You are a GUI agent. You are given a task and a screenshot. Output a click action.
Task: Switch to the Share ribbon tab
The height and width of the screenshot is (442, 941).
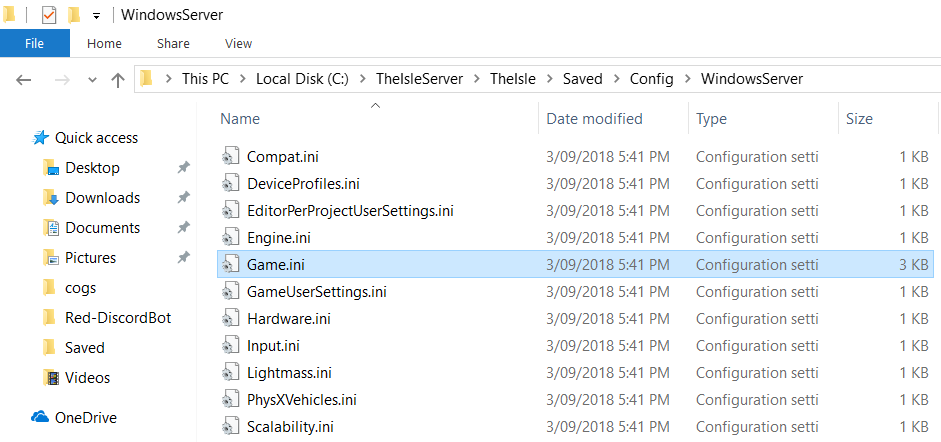pyautogui.click(x=173, y=44)
